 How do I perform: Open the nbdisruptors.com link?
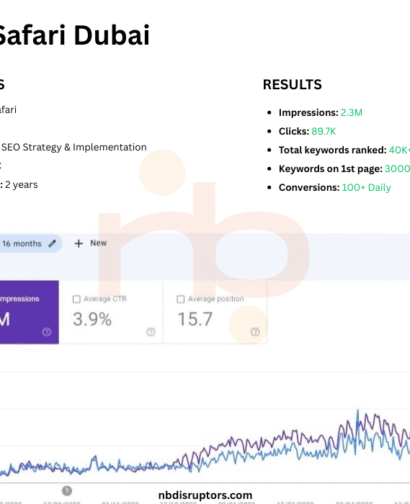point(205,495)
